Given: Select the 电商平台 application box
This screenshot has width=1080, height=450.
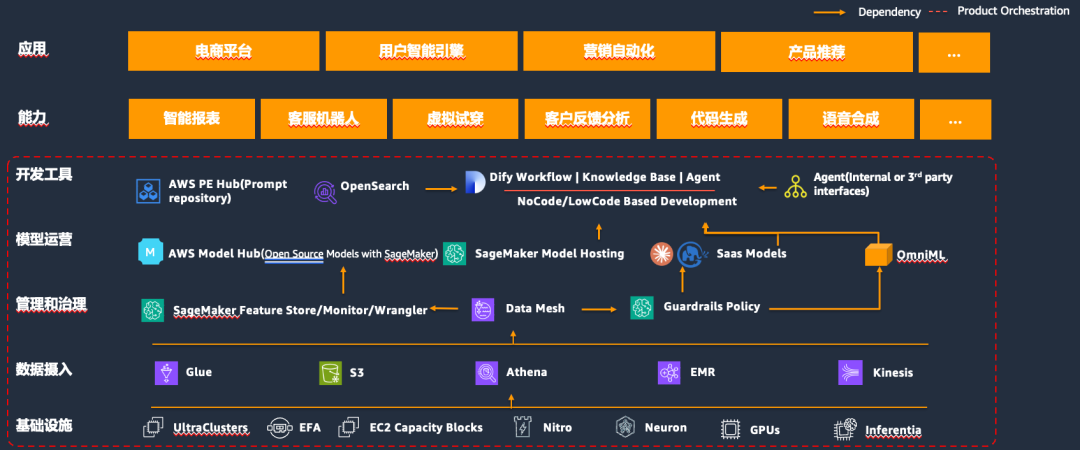Looking at the screenshot, I should [223, 51].
